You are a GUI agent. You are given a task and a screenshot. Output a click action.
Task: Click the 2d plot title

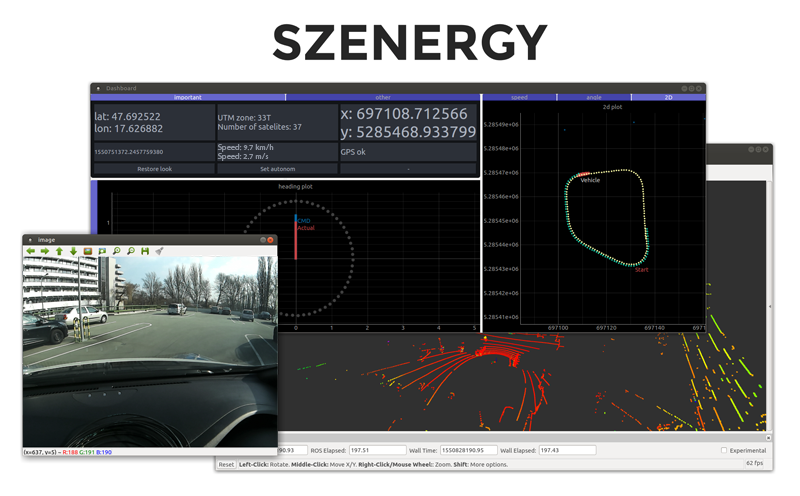point(612,107)
